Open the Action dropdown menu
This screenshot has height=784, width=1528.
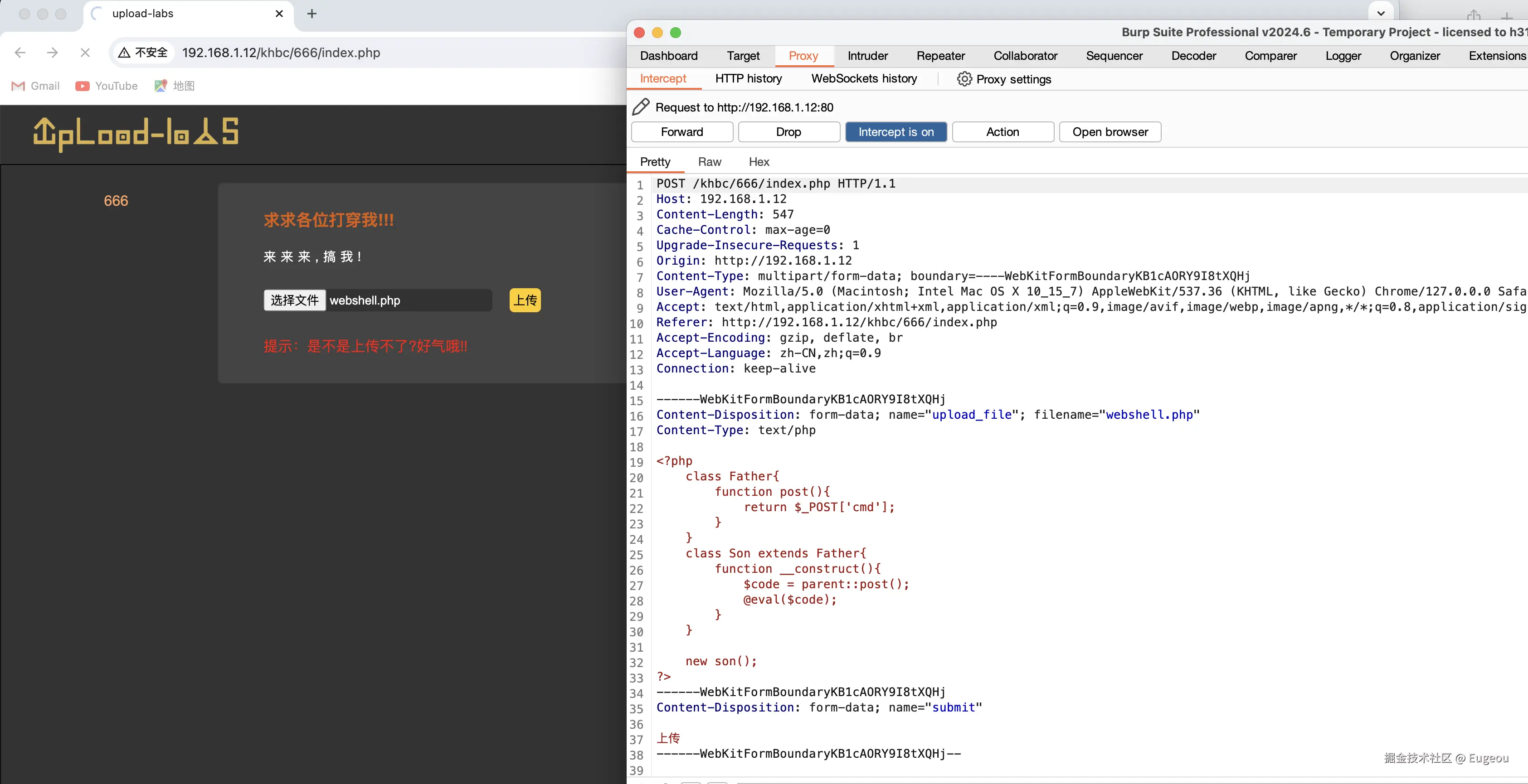[1002, 132]
